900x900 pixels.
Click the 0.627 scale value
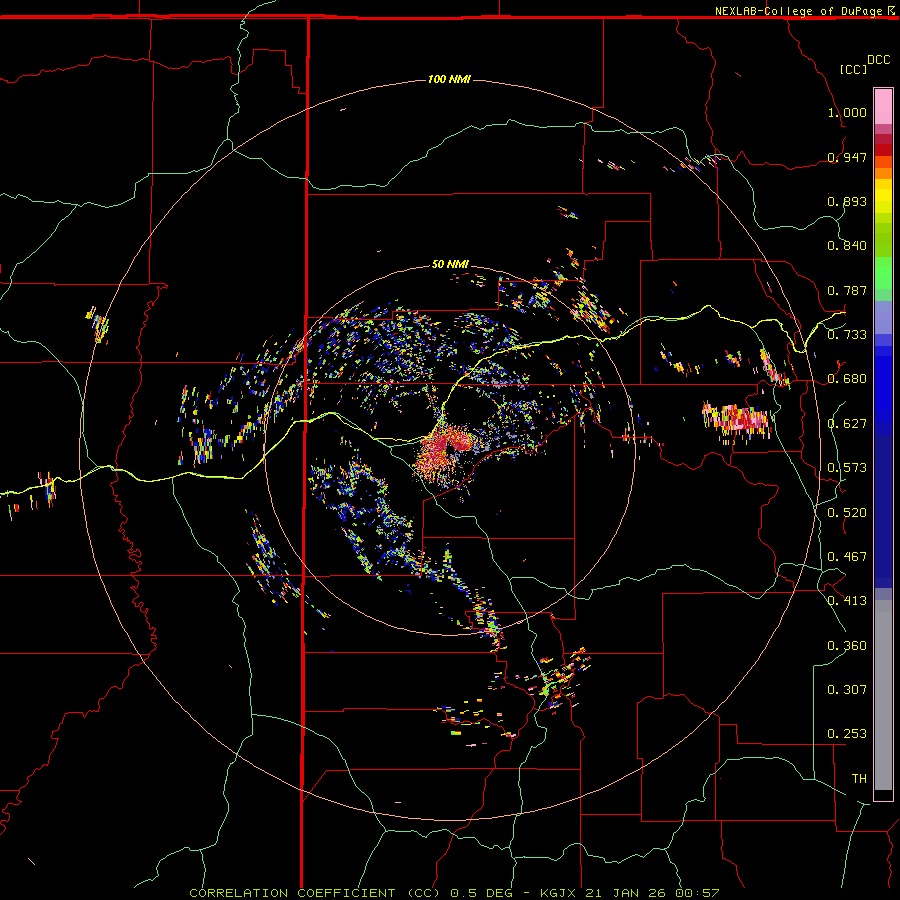(x=847, y=424)
